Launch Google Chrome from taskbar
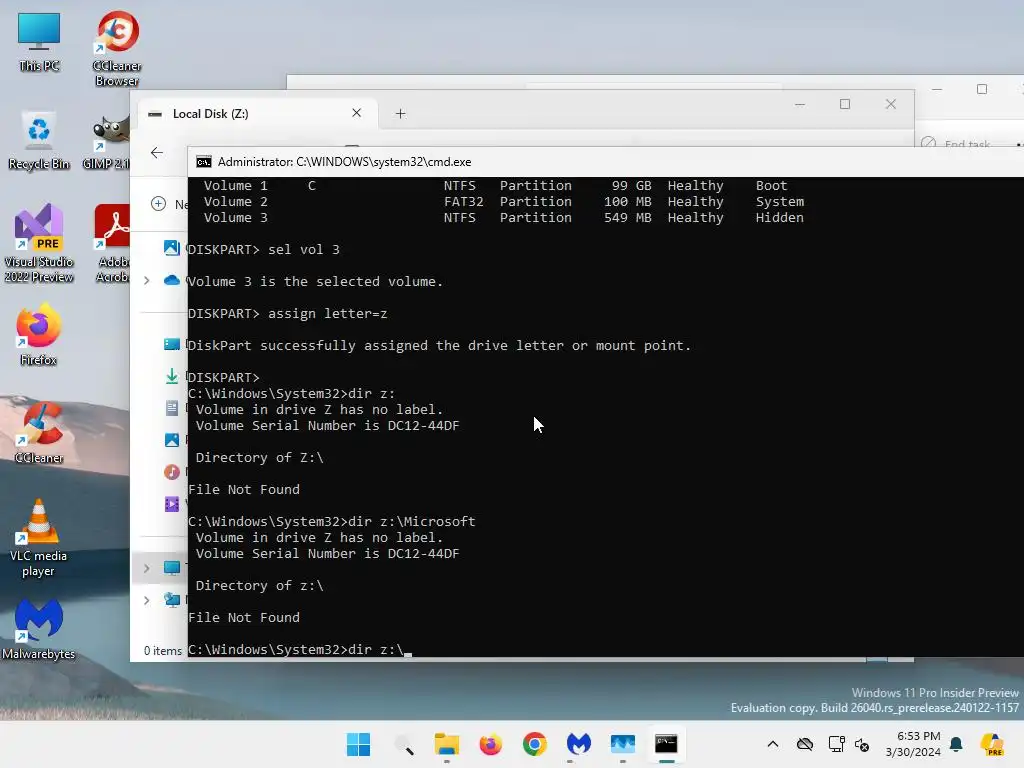The width and height of the screenshot is (1024, 768). pyautogui.click(x=534, y=744)
